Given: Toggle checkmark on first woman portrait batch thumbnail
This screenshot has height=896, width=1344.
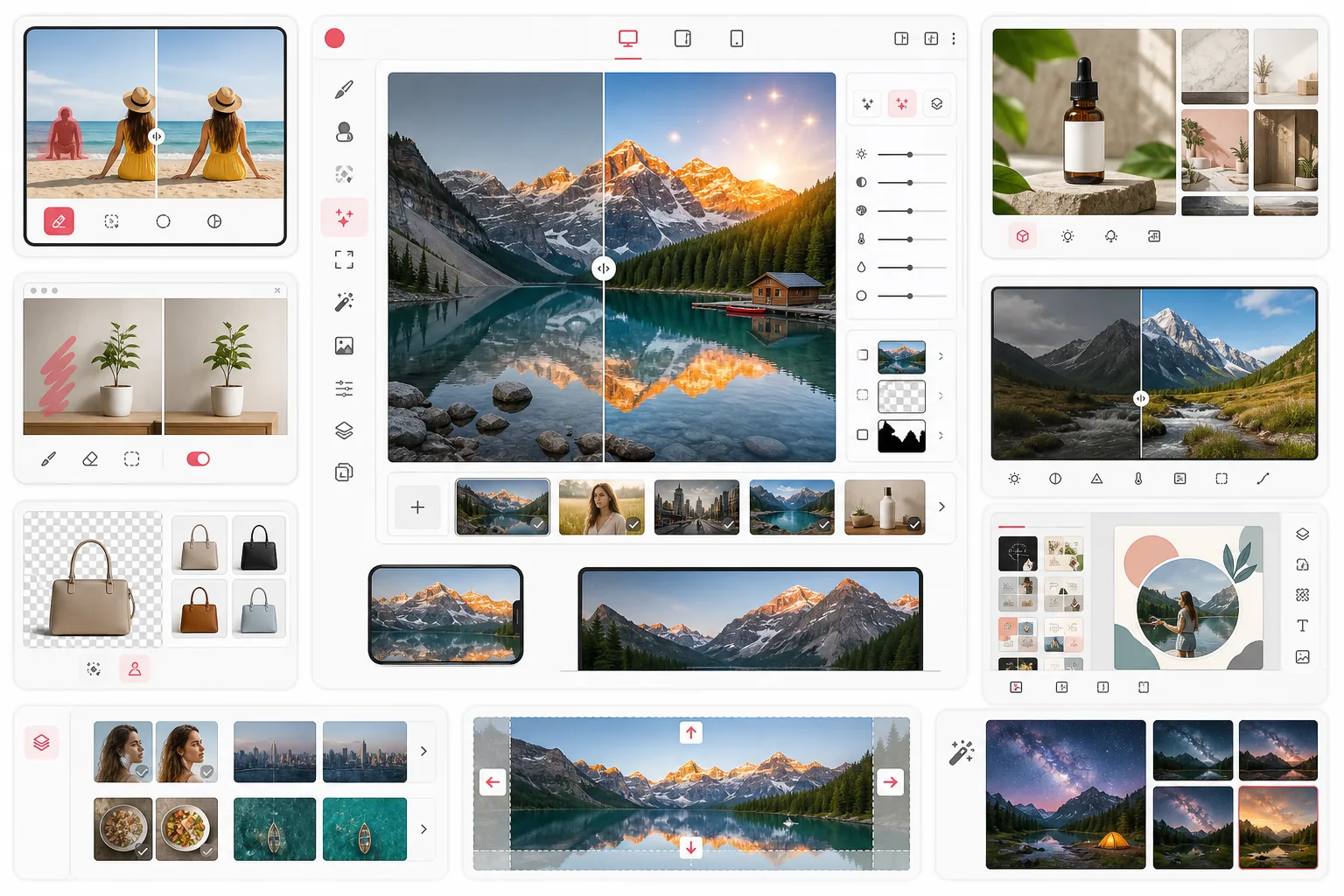Looking at the screenshot, I should coord(142,772).
